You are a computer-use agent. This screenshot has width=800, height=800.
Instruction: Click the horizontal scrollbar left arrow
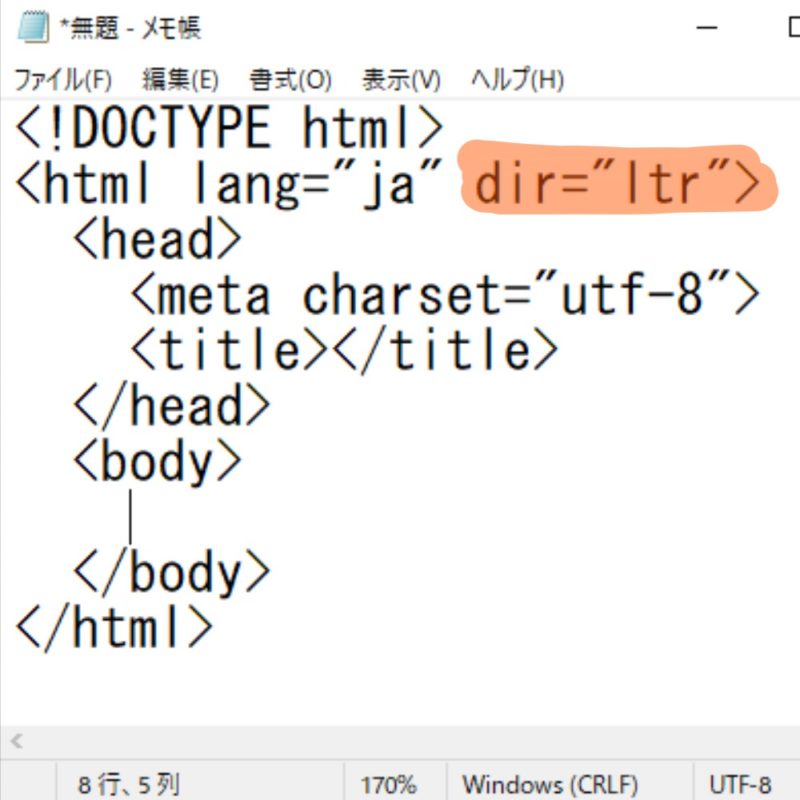tap(16, 741)
